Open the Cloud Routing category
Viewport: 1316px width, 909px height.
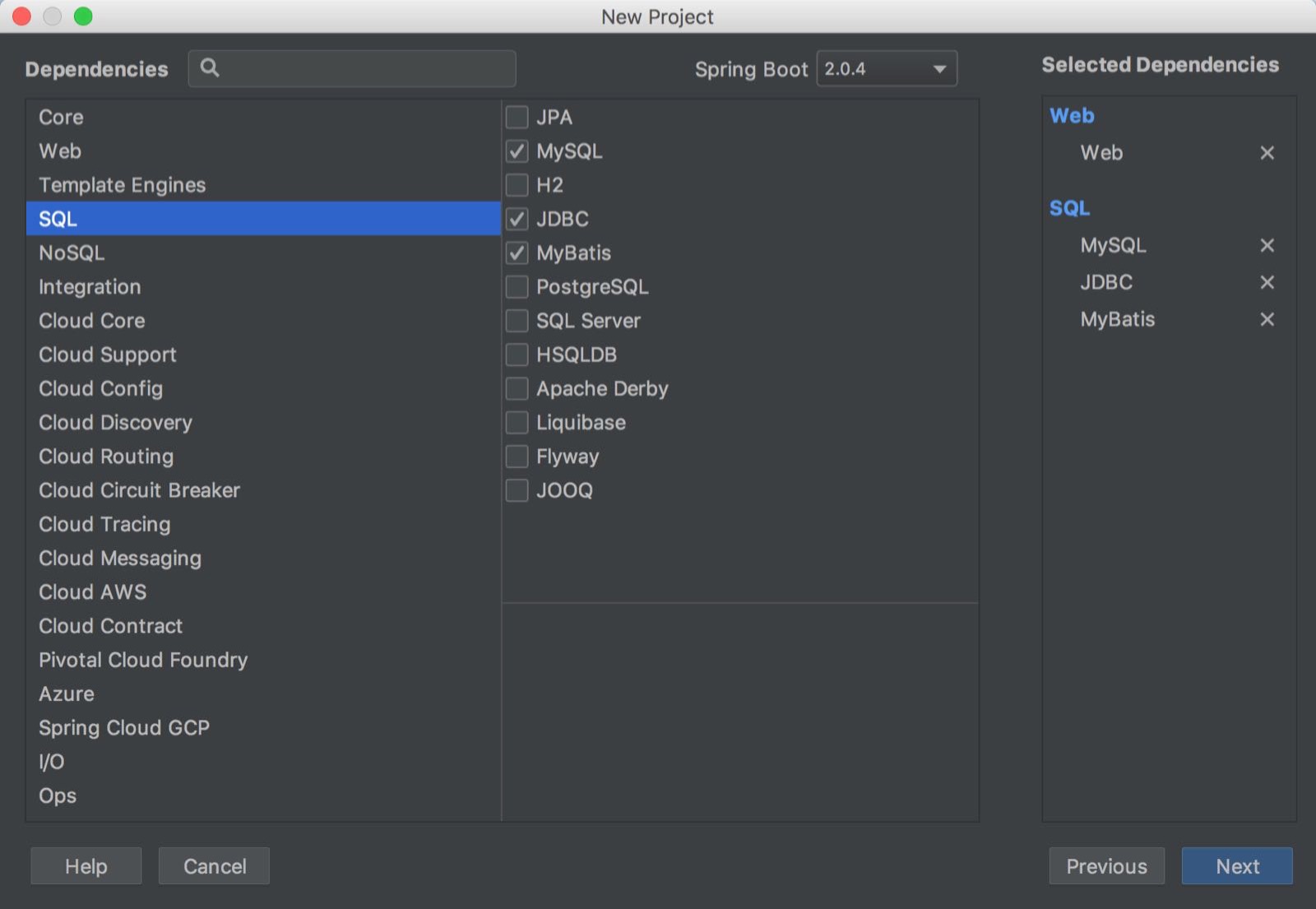pos(263,456)
